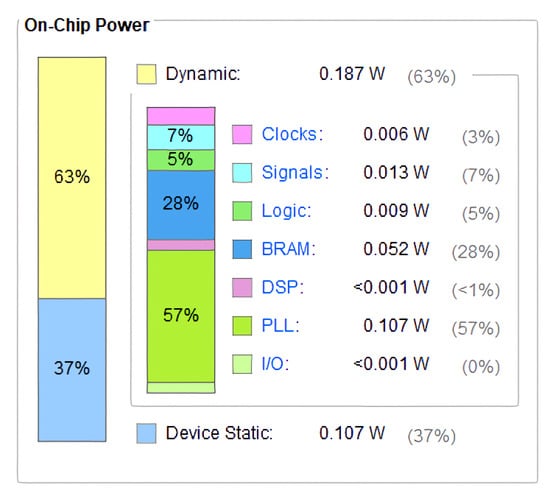Select the 7% Signals bar segment
The height and width of the screenshot is (496, 550).
pyautogui.click(x=181, y=137)
